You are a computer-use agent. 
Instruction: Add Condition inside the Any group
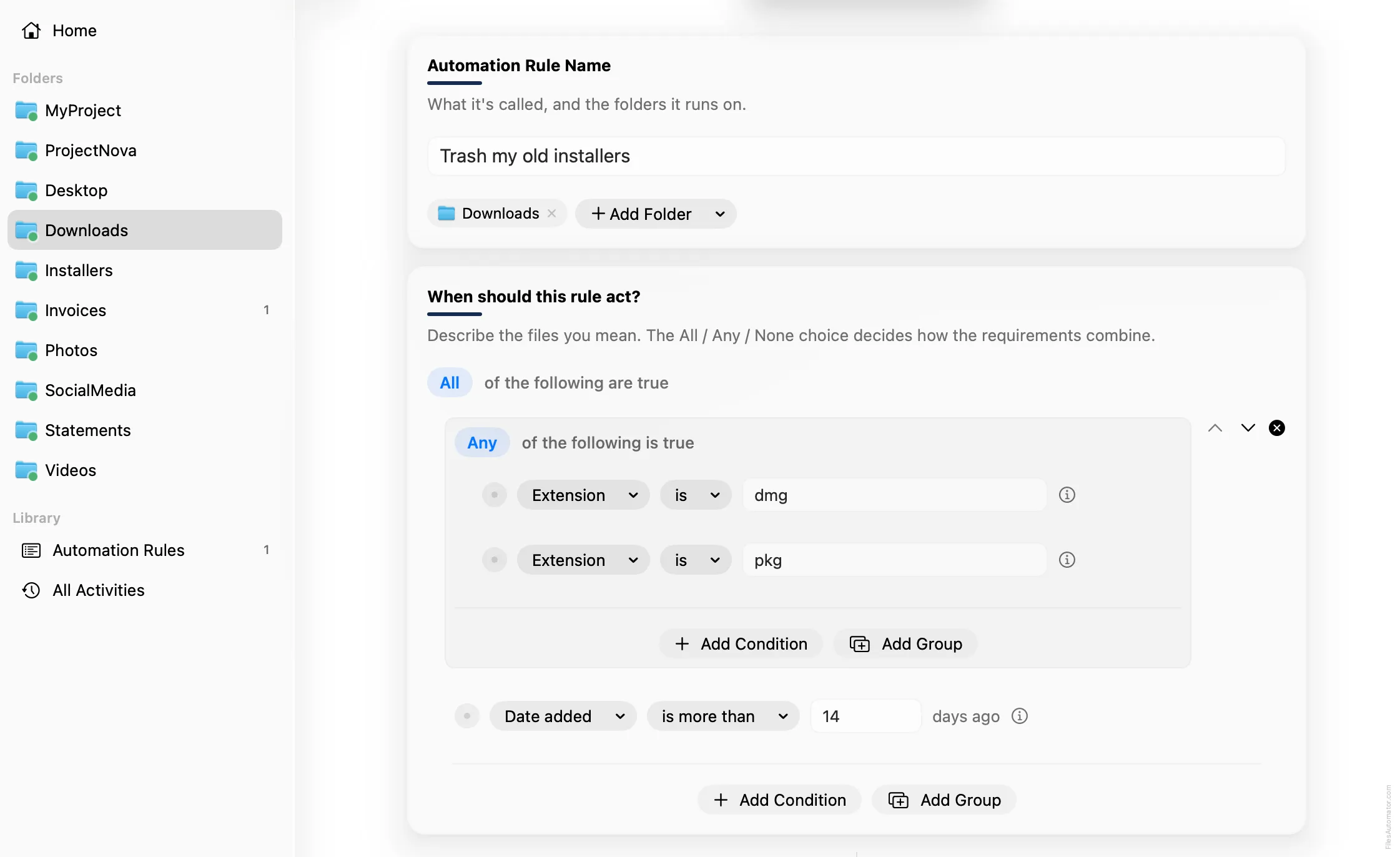[x=741, y=644]
